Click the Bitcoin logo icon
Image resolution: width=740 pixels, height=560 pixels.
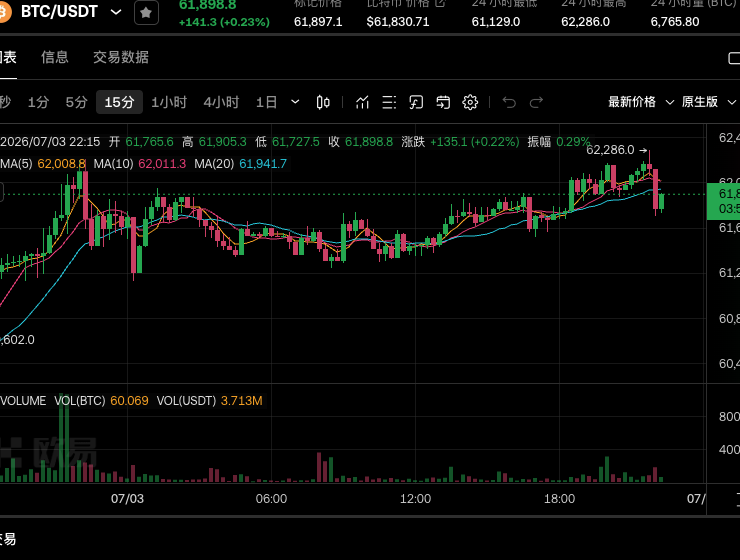pyautogui.click(x=4, y=11)
